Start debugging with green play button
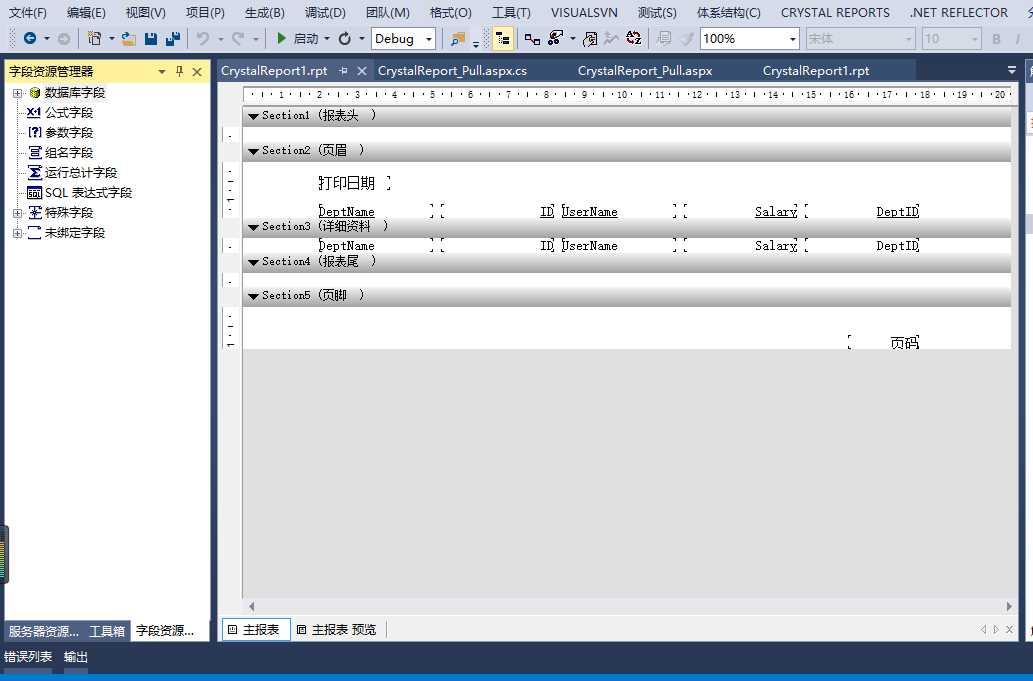1033x681 pixels. [281, 38]
